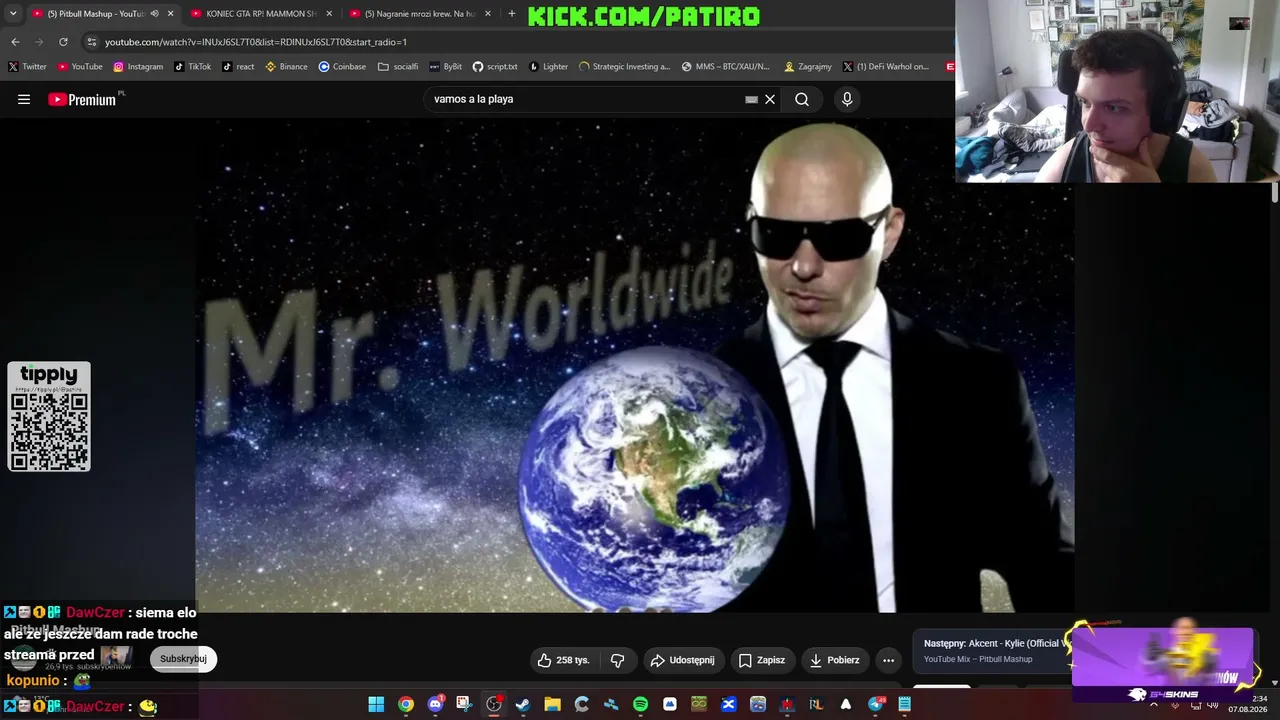Clear the search text with the X
Screen dimensions: 1280x720
(770, 99)
